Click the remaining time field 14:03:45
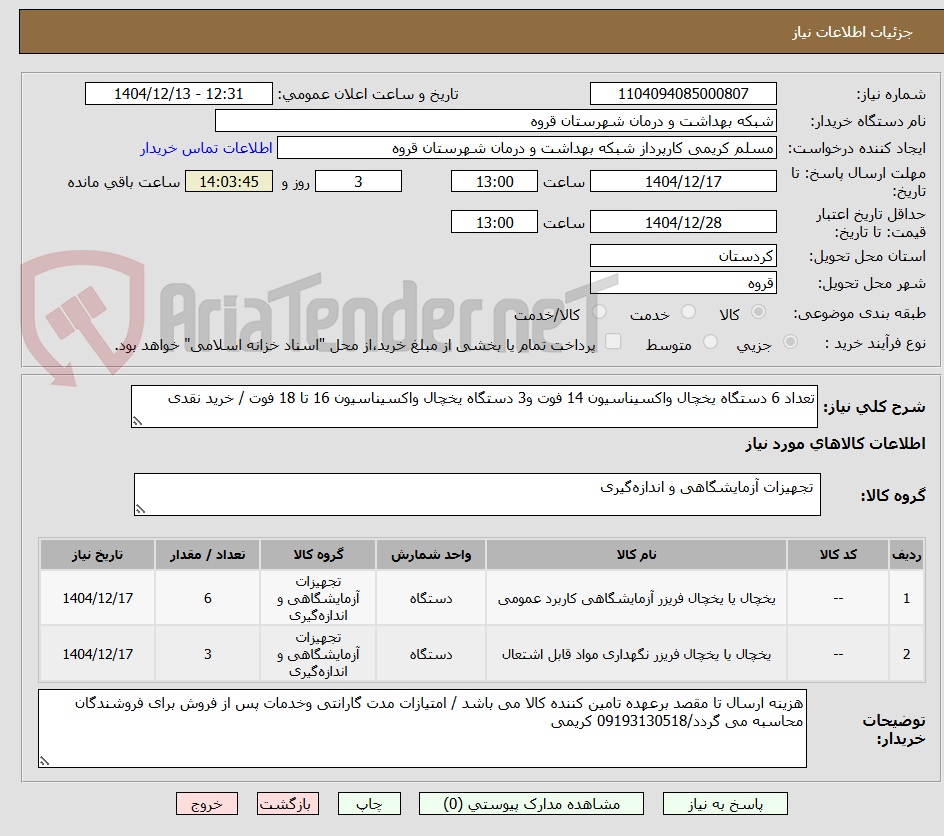The height and width of the screenshot is (836, 944). [x=229, y=181]
